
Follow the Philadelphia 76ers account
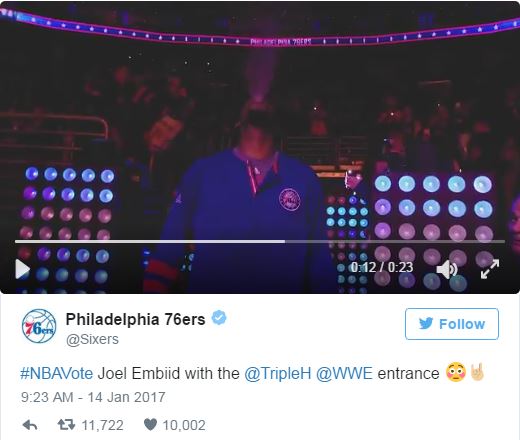(x=452, y=324)
